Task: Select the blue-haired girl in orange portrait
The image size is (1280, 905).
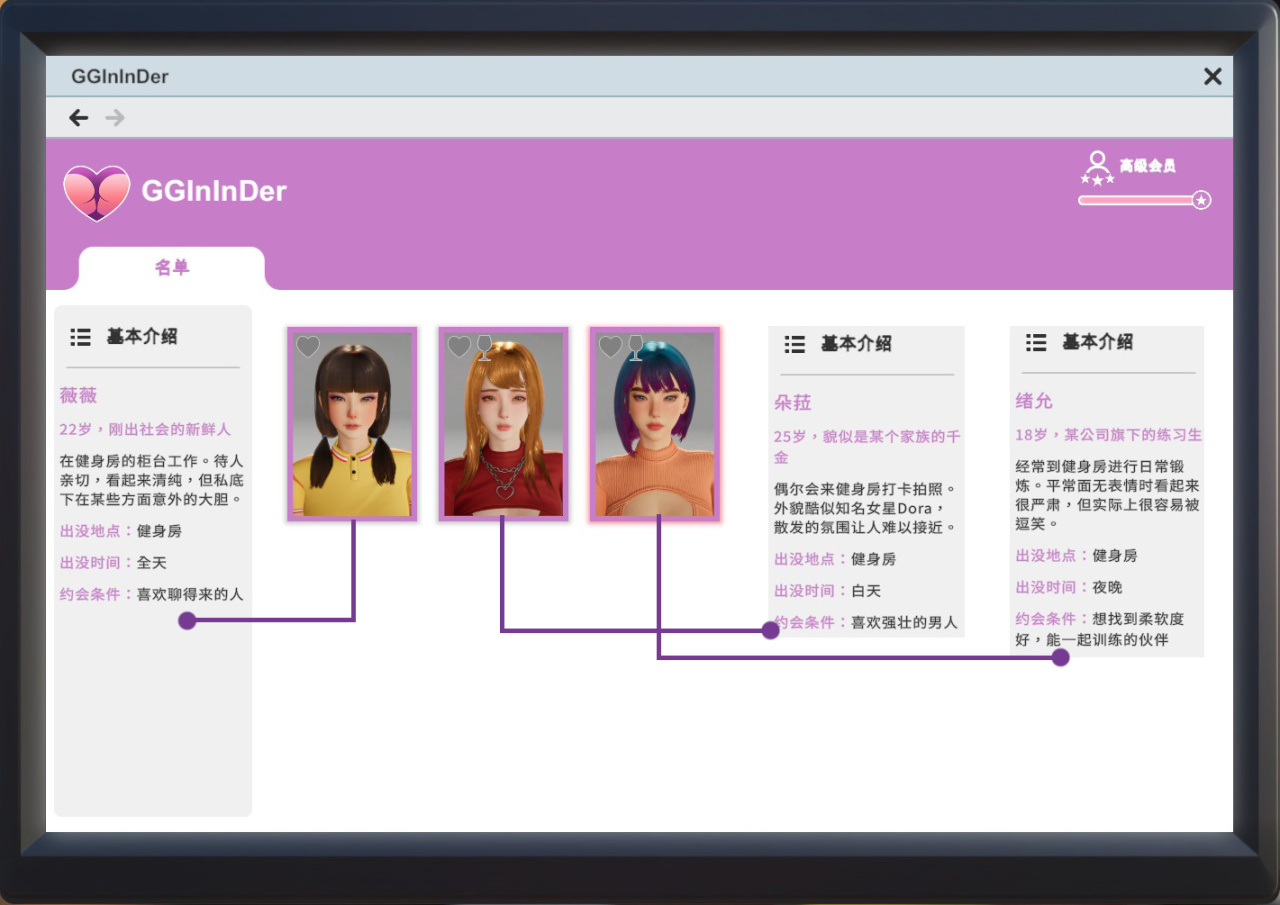Action: click(x=654, y=424)
